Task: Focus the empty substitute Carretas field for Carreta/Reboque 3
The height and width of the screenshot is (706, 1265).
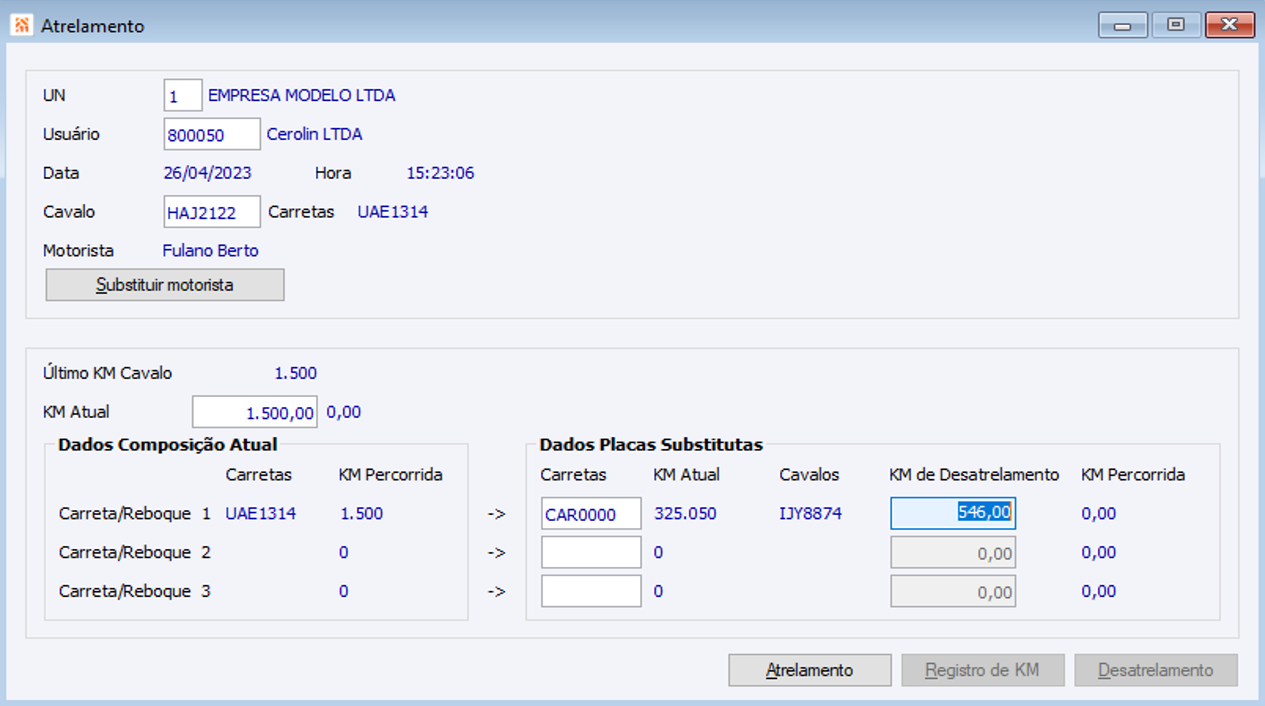Action: [591, 591]
